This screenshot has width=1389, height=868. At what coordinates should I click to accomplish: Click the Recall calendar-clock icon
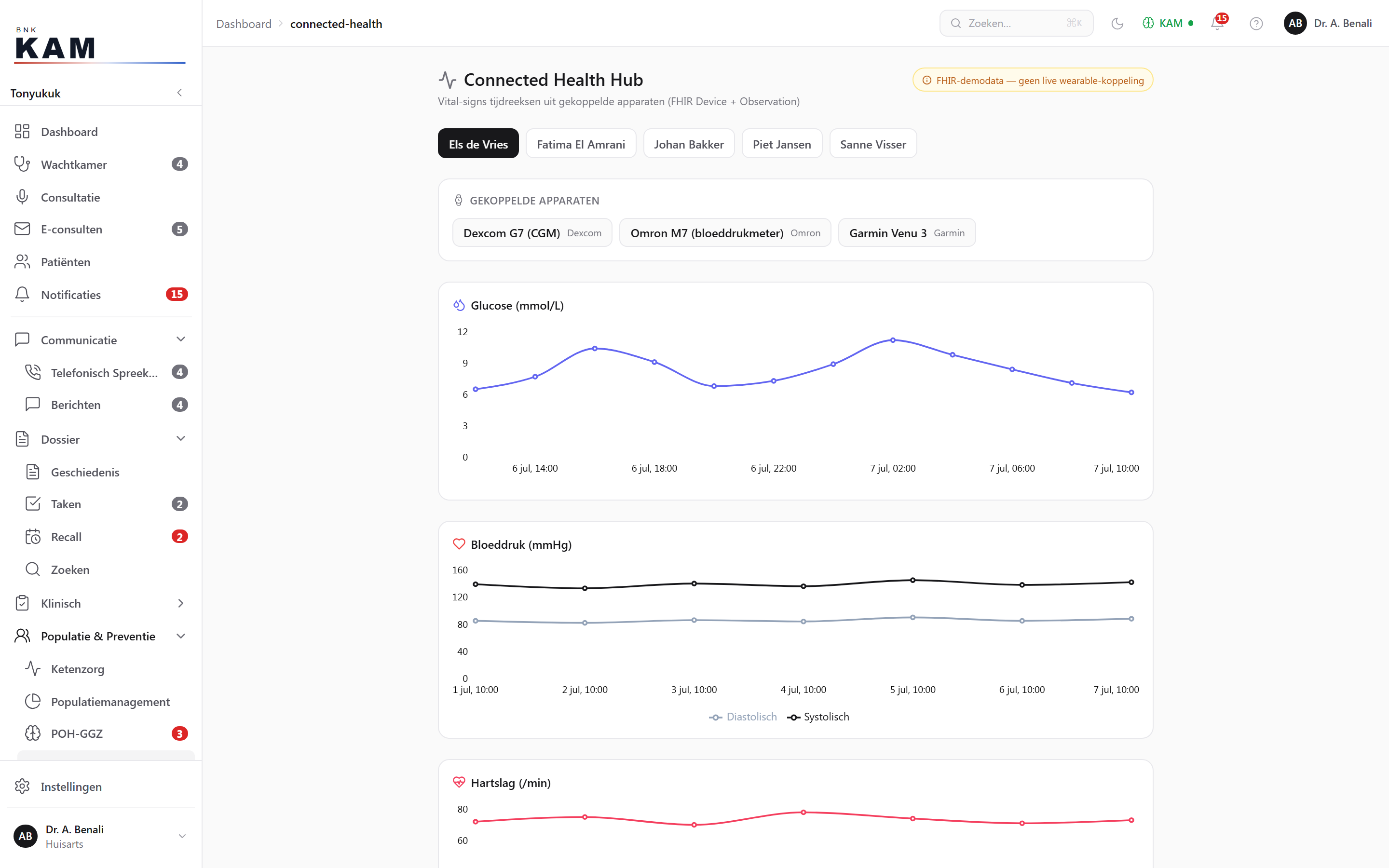[33, 537]
